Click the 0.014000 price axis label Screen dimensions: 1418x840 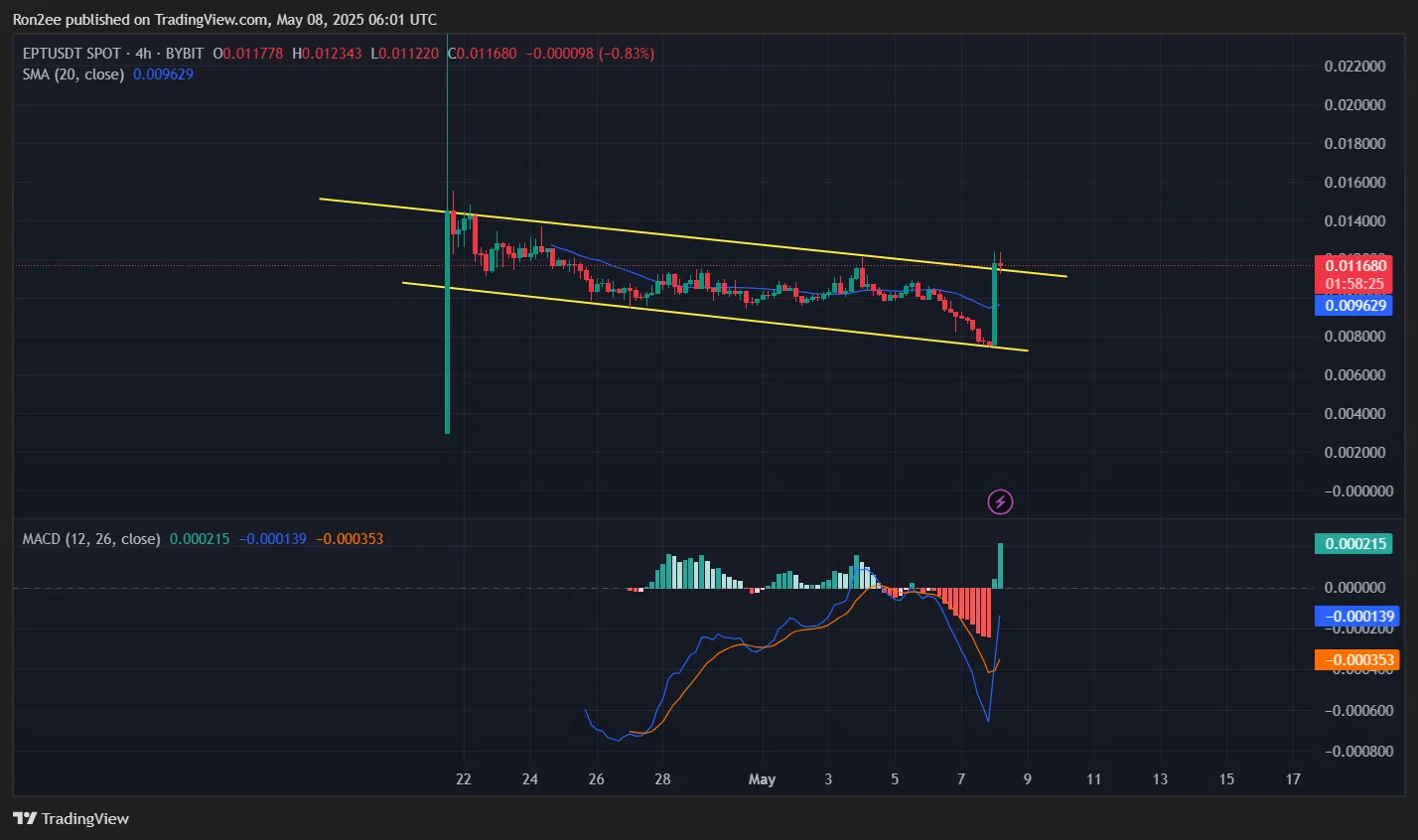(x=1354, y=221)
